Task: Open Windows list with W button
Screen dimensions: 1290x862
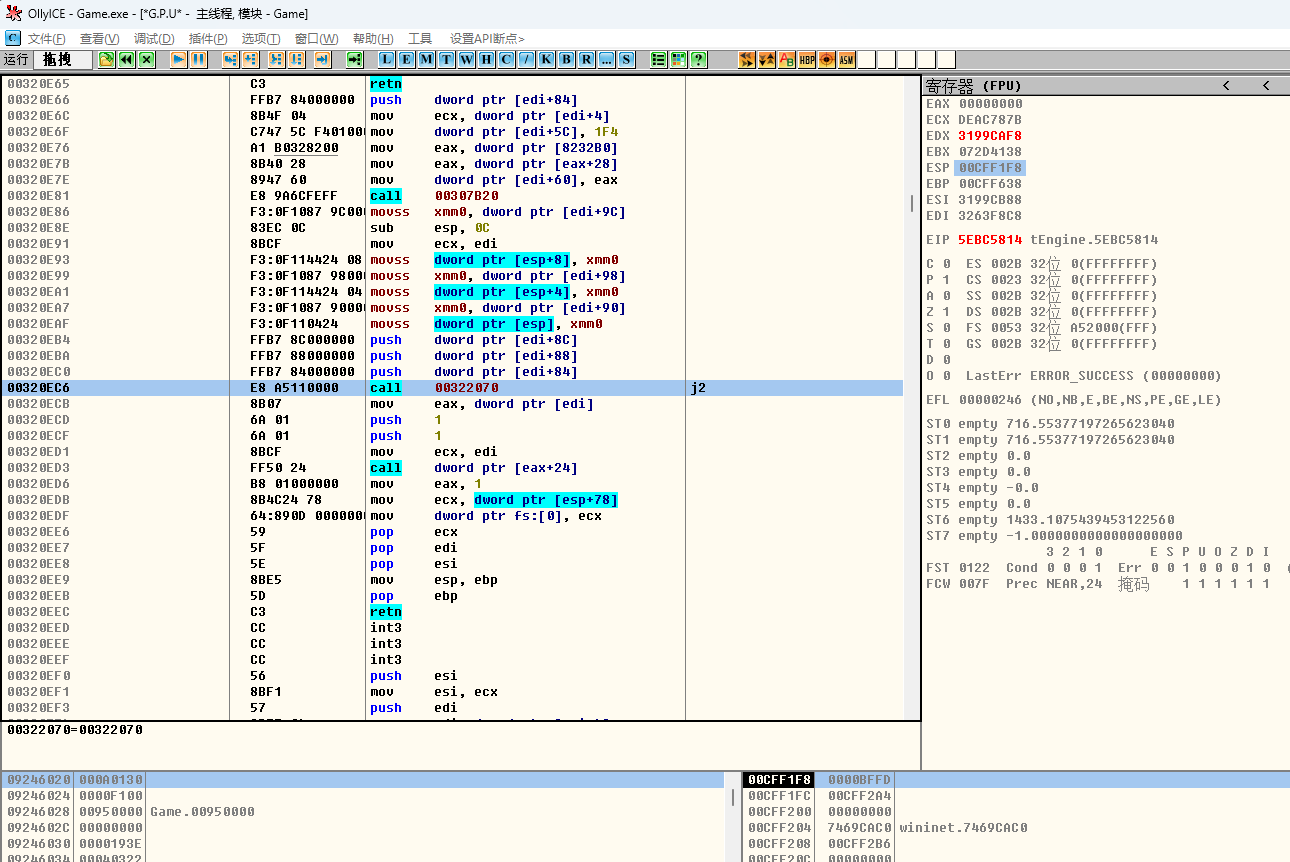Action: click(466, 59)
